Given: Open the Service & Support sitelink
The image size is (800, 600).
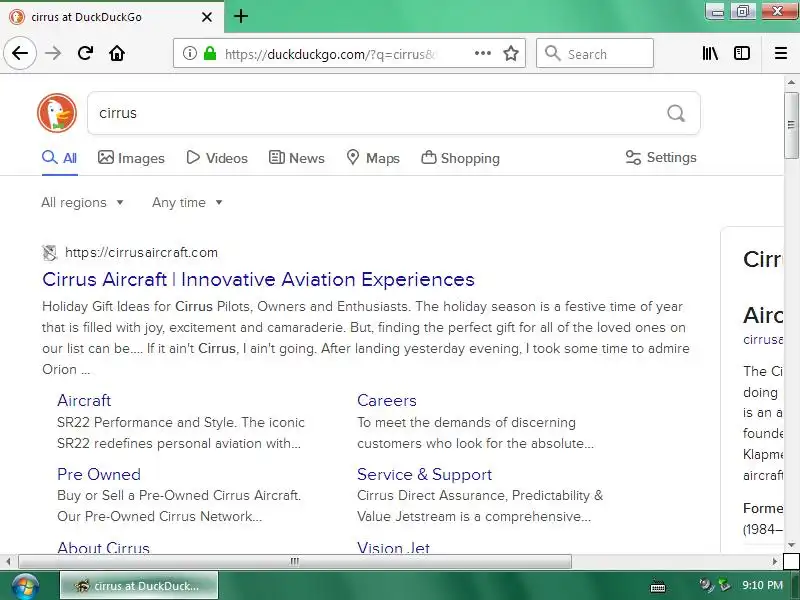Looking at the screenshot, I should pyautogui.click(x=424, y=474).
